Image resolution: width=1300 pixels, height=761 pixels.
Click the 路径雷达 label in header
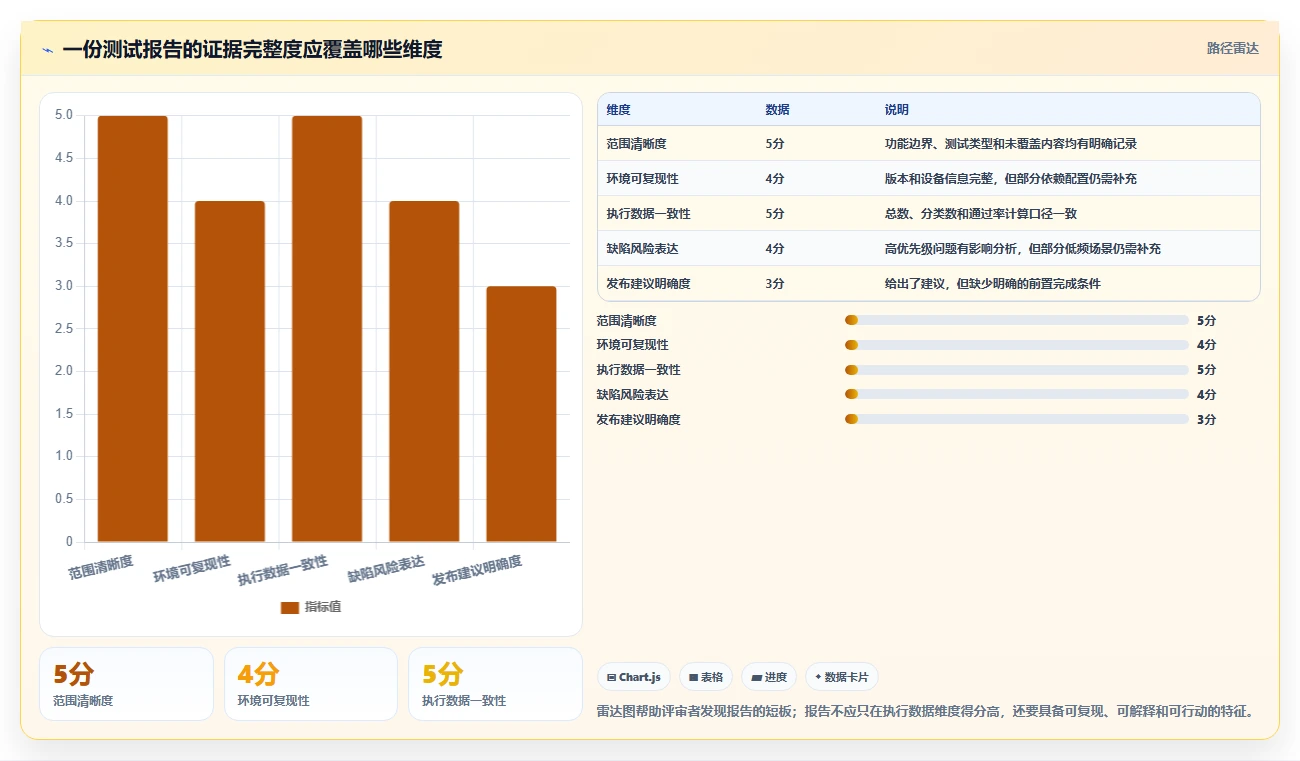click(x=1233, y=48)
